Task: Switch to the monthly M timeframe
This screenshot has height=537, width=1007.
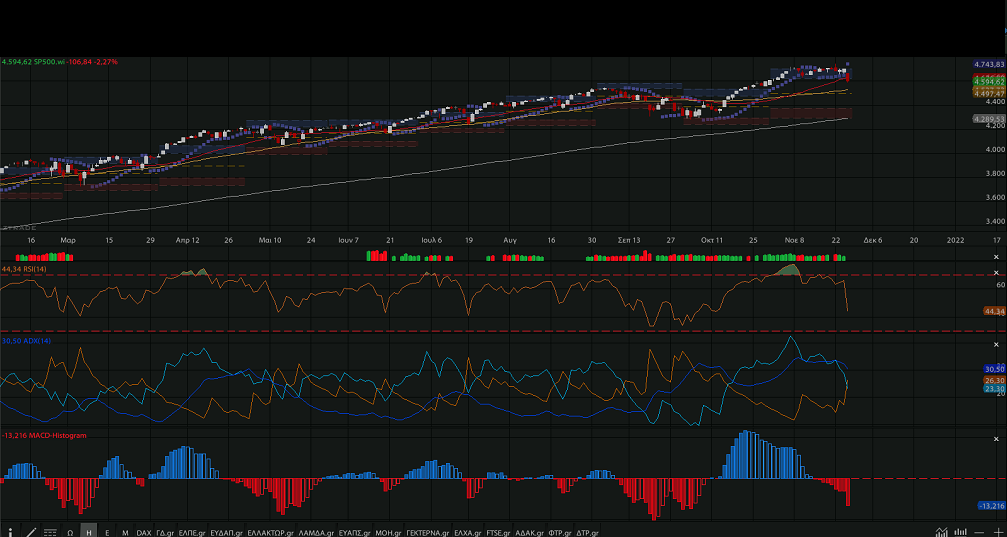Action: pyautogui.click(x=125, y=532)
